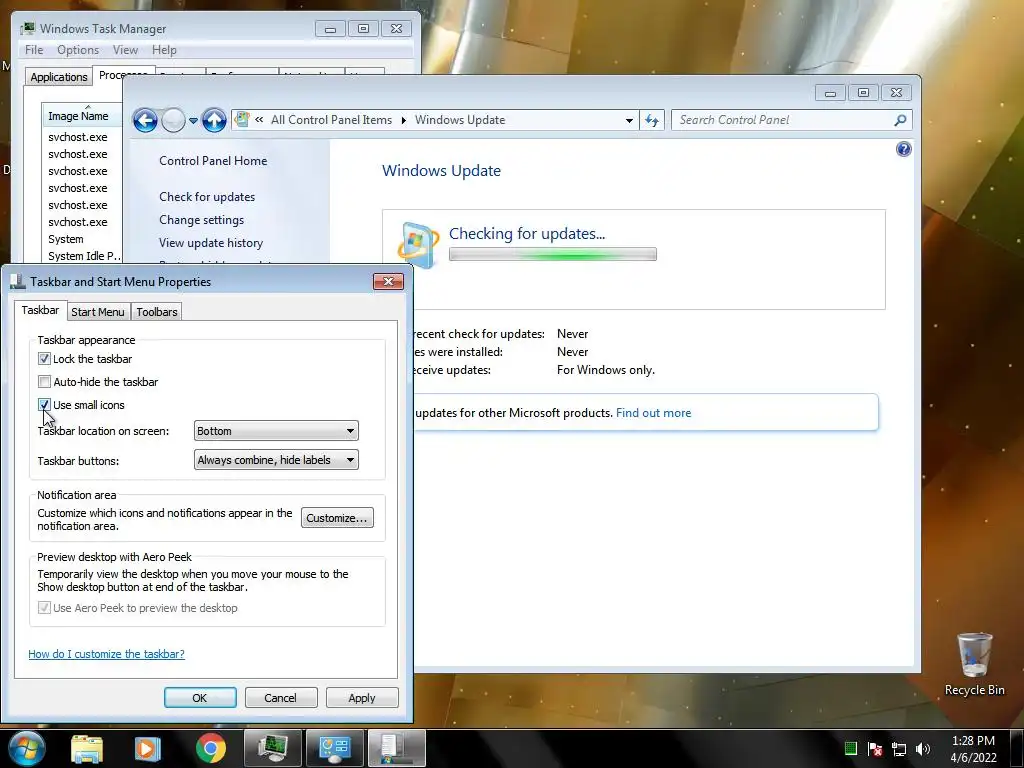Click the Task Manager title bar icon

[x=27, y=28]
